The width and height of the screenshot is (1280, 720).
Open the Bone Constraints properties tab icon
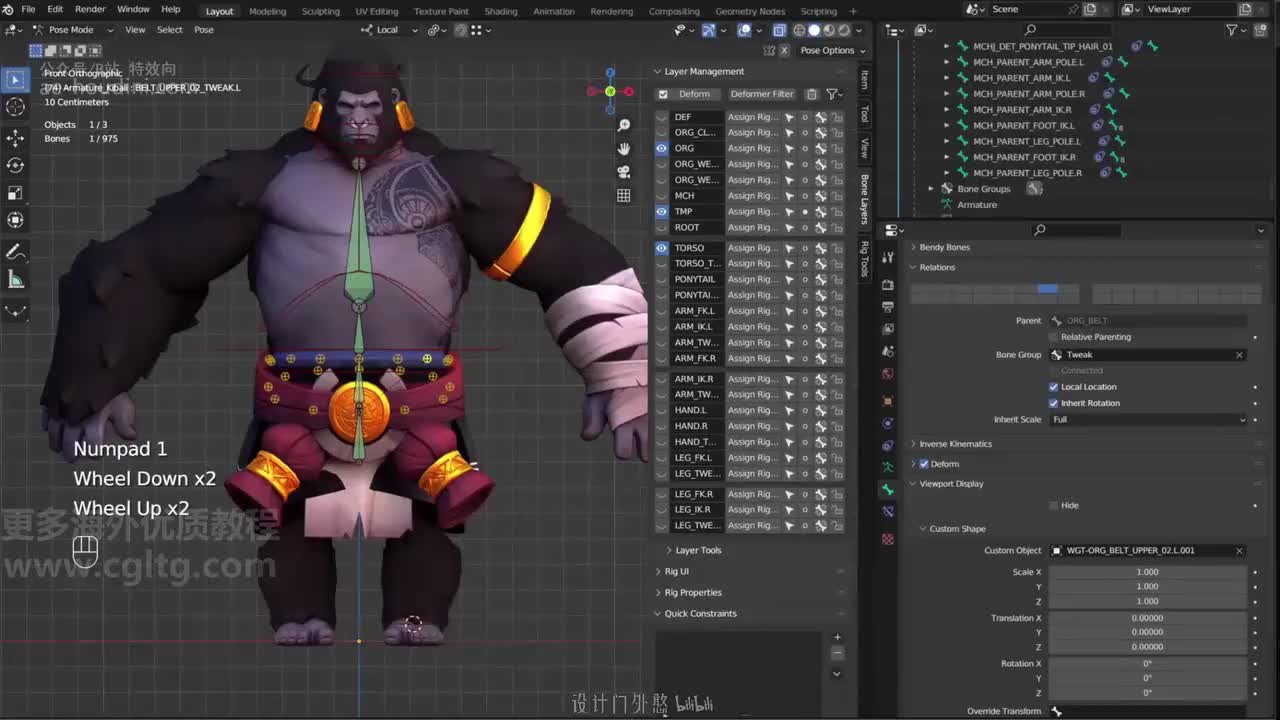click(887, 512)
